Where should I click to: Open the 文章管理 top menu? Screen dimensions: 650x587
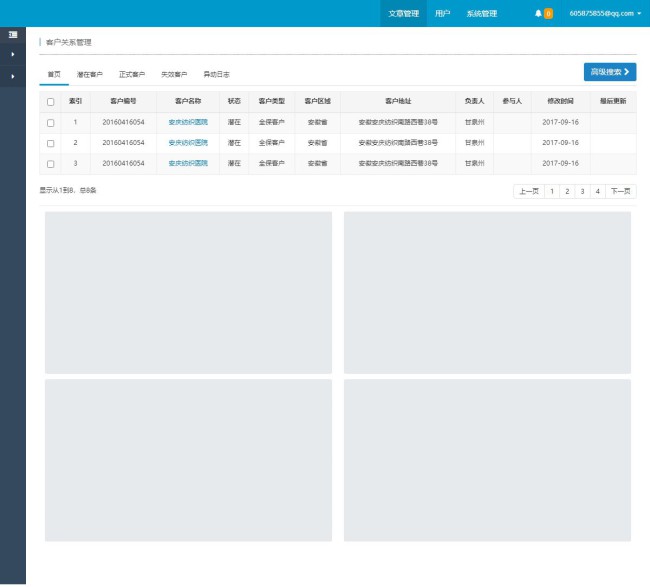(x=403, y=13)
